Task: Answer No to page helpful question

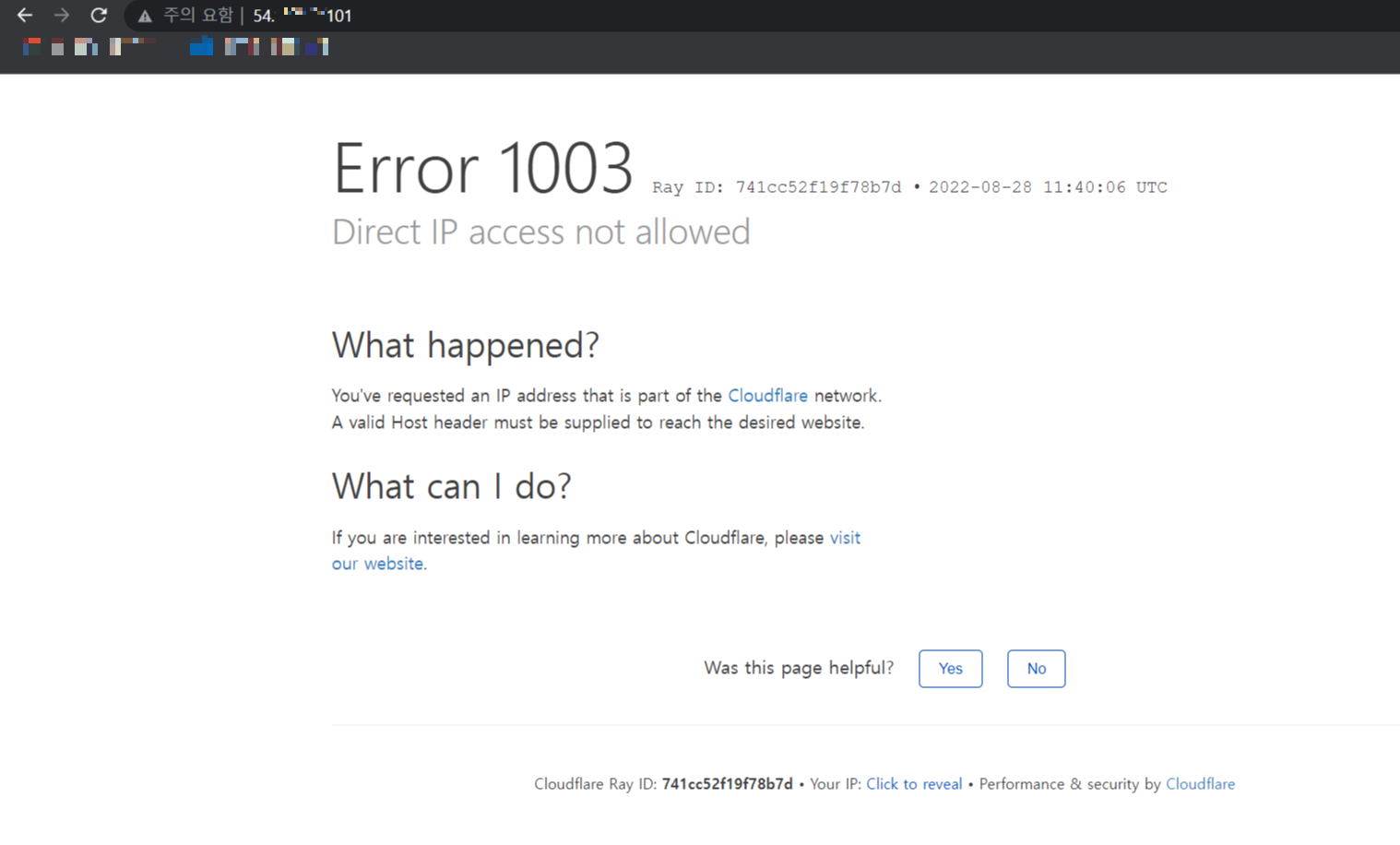Action: pyautogui.click(x=1036, y=669)
